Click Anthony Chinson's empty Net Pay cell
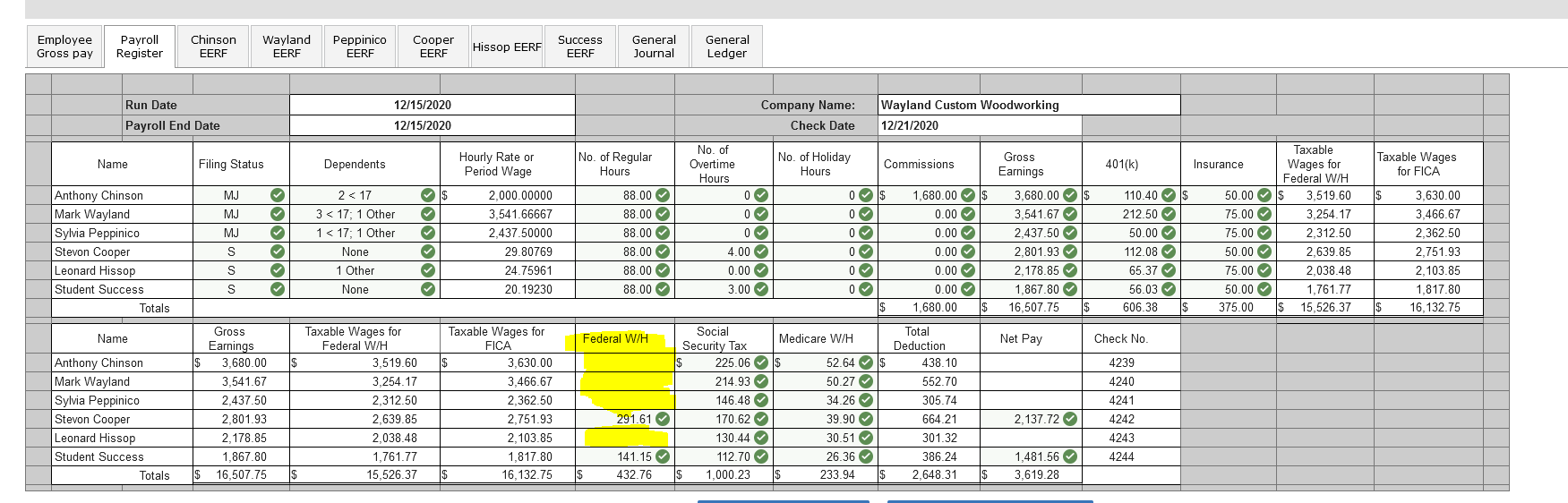The image size is (1568, 503). 1031,362
